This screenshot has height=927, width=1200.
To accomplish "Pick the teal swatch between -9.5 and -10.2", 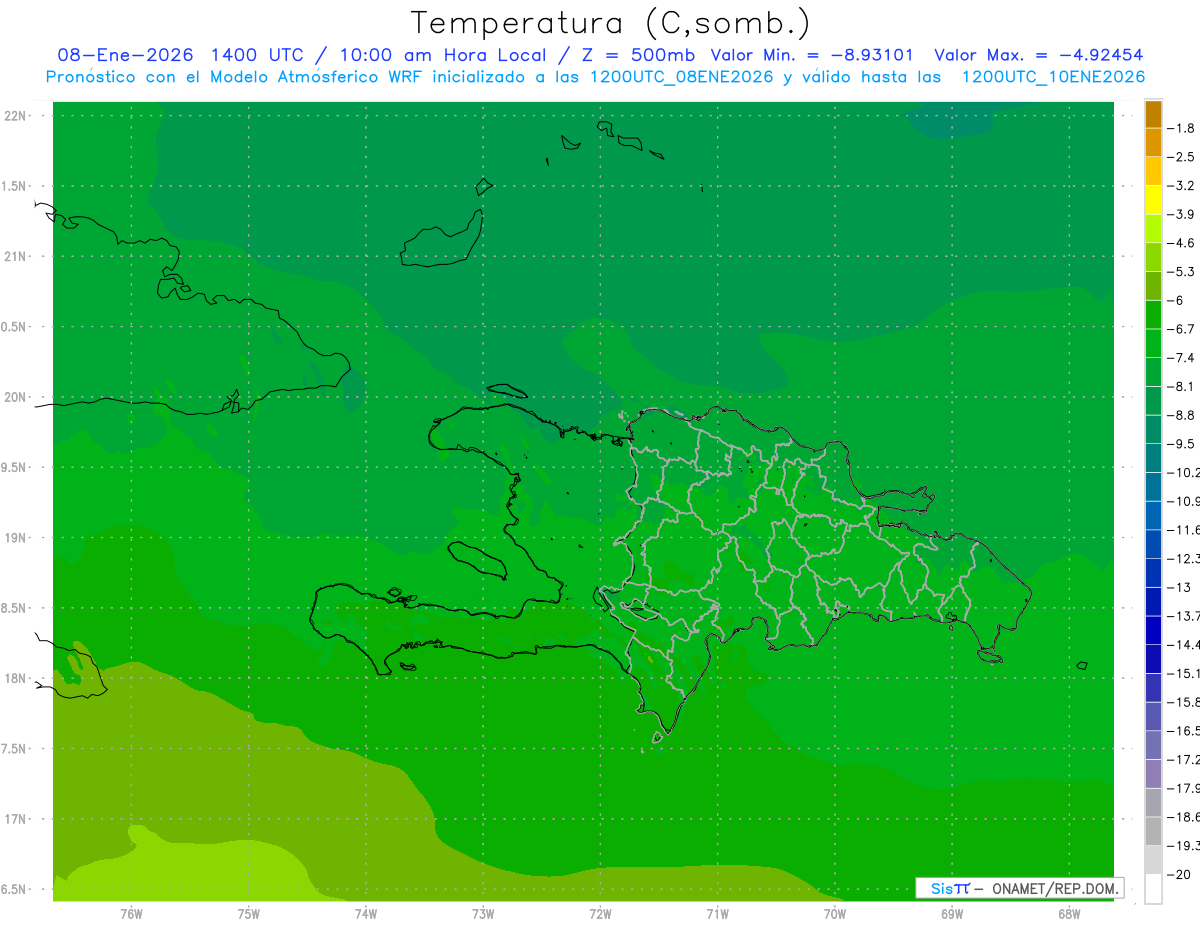I will tap(1153, 458).
